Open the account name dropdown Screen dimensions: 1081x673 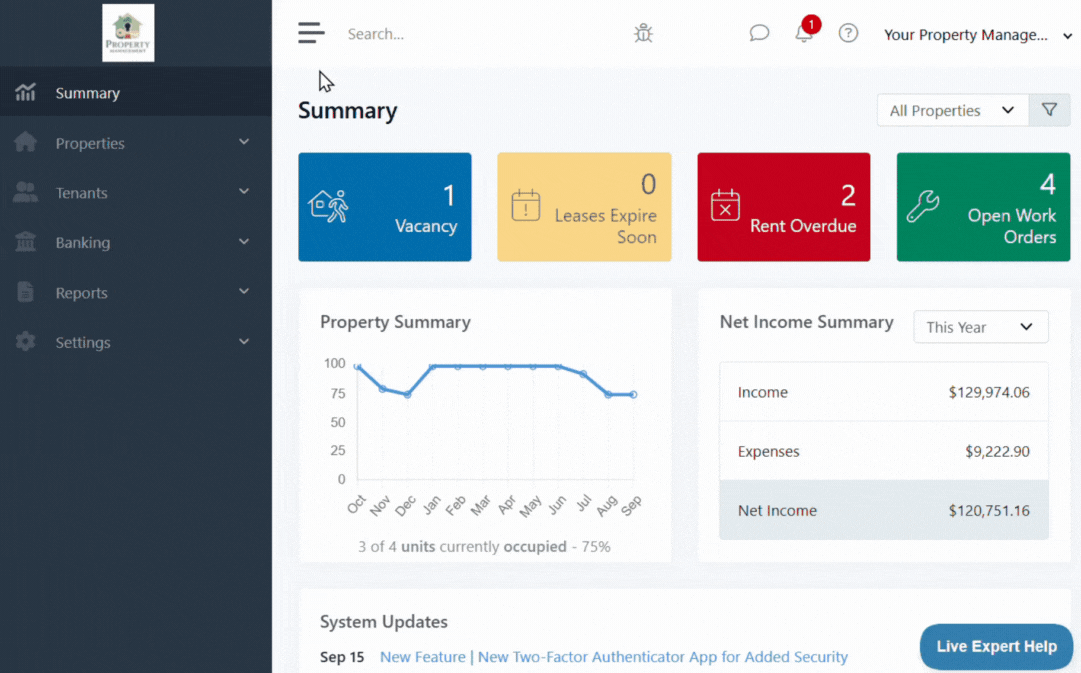click(977, 35)
